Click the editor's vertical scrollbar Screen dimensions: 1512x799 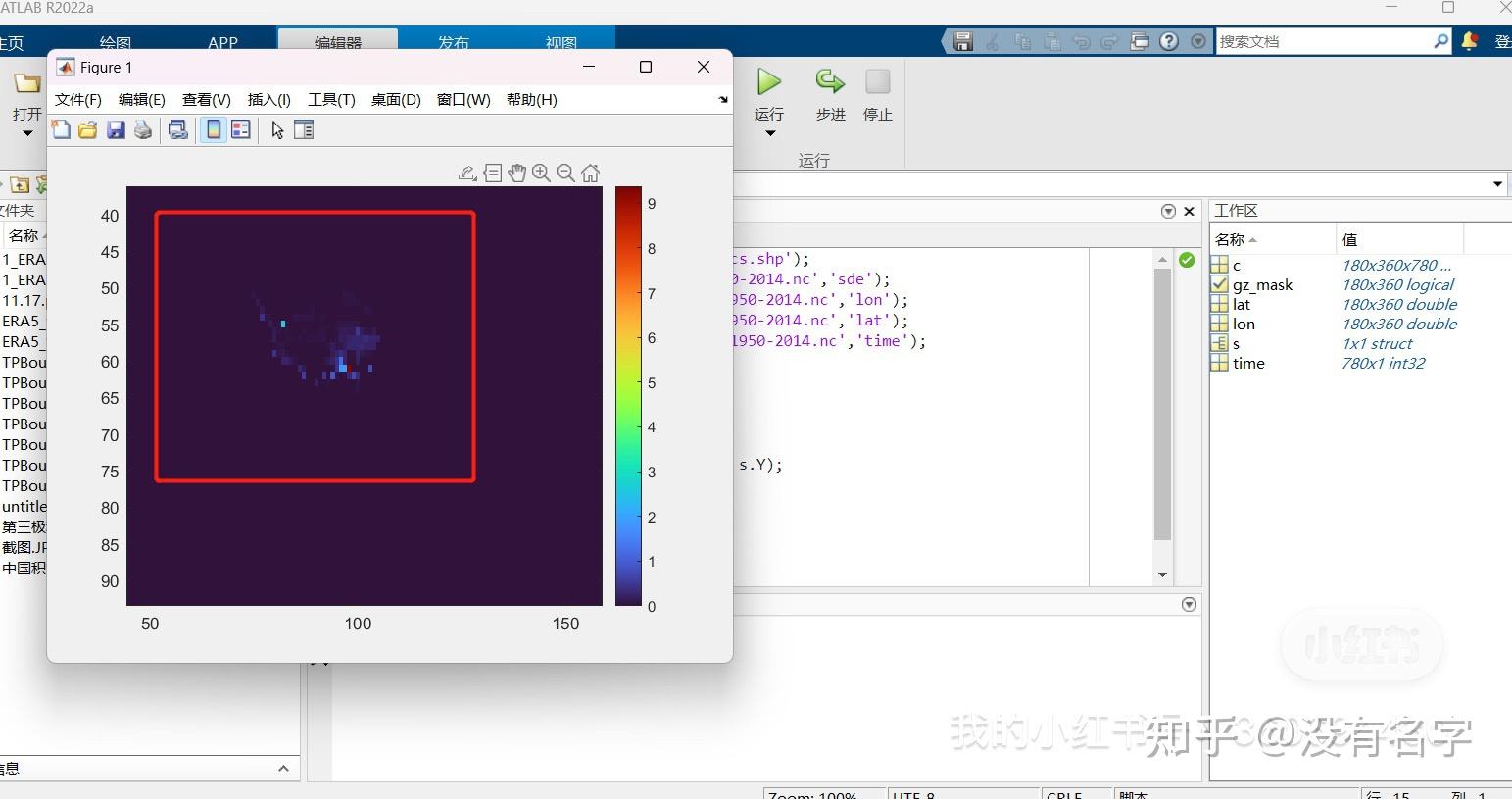click(x=1162, y=403)
